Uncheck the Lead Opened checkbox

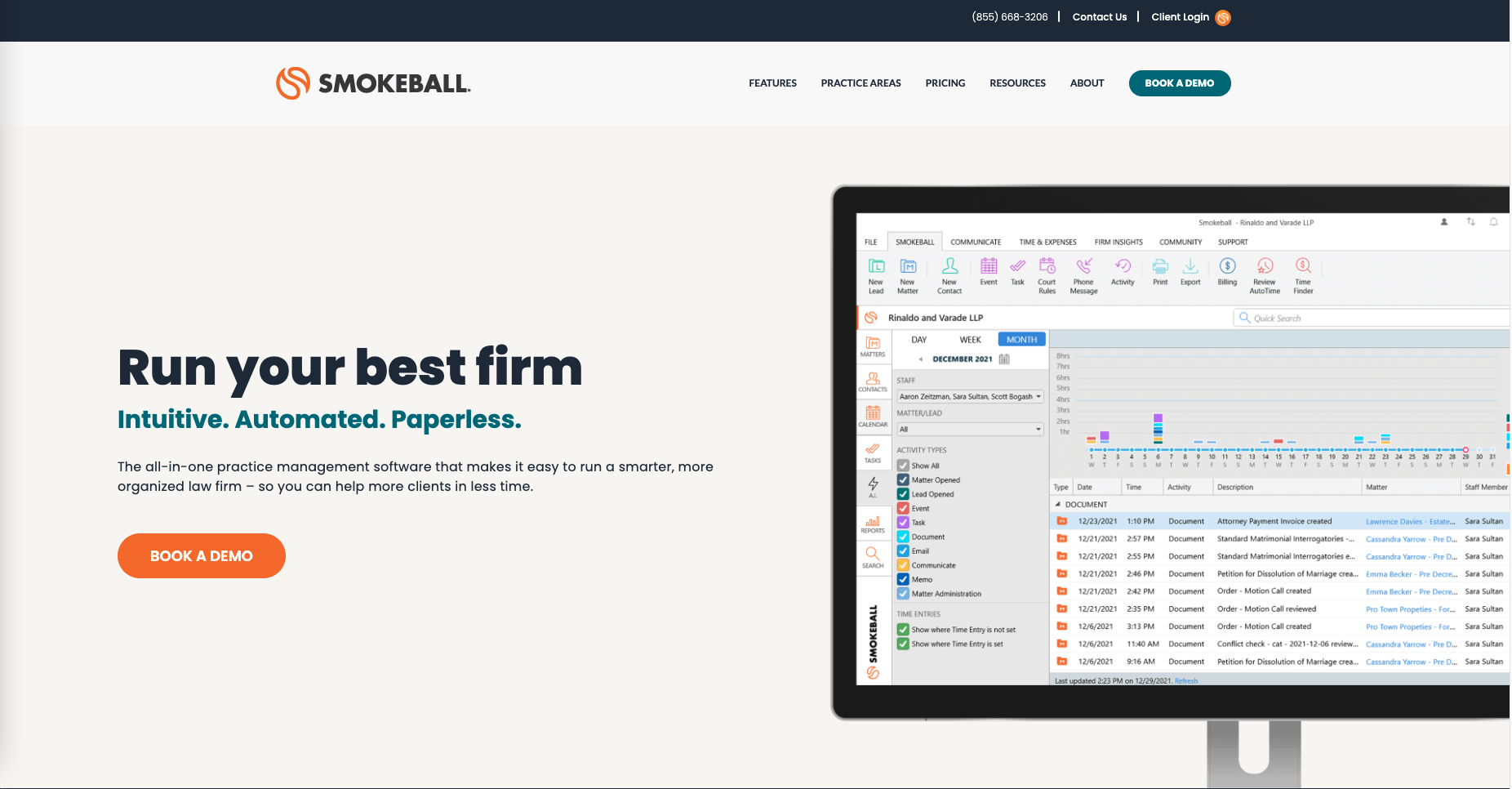(x=903, y=494)
